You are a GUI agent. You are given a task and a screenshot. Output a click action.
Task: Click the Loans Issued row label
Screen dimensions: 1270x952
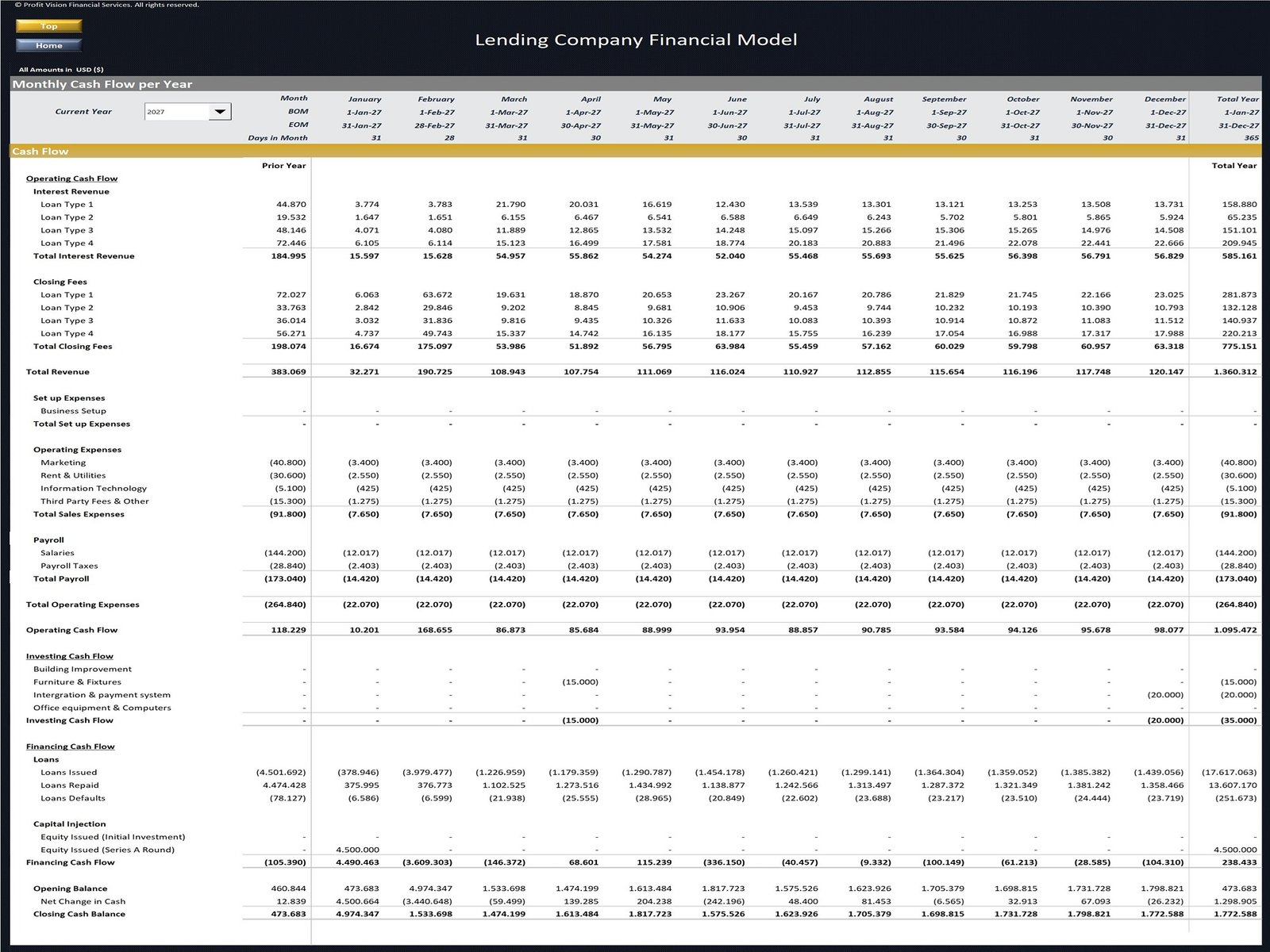[68, 773]
